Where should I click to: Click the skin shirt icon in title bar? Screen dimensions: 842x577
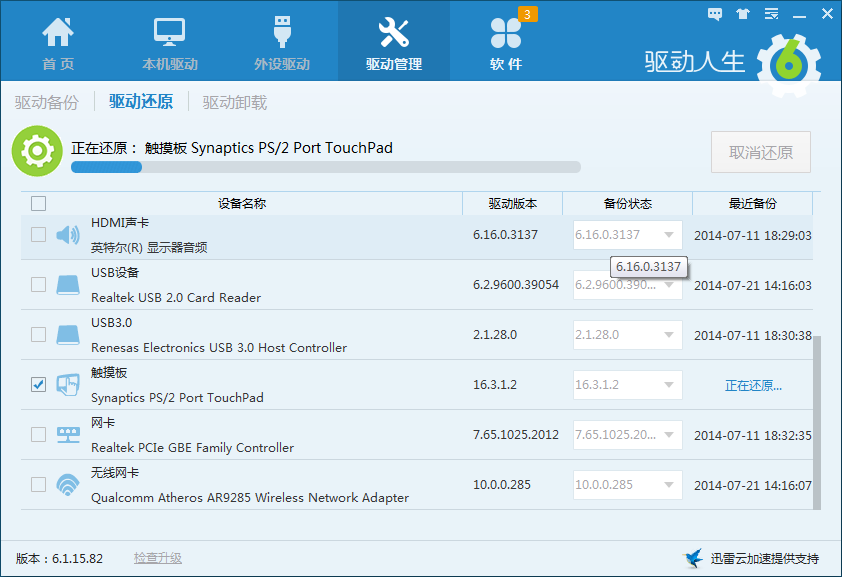[x=742, y=14]
